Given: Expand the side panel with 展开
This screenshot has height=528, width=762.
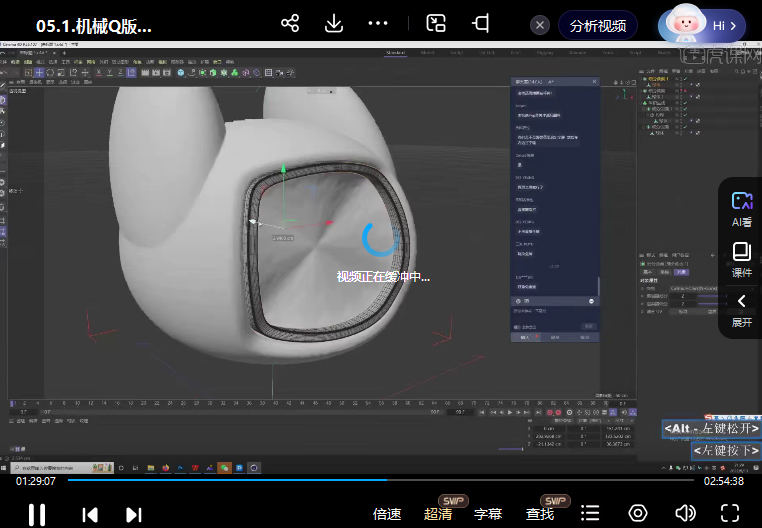Looking at the screenshot, I should 741,310.
